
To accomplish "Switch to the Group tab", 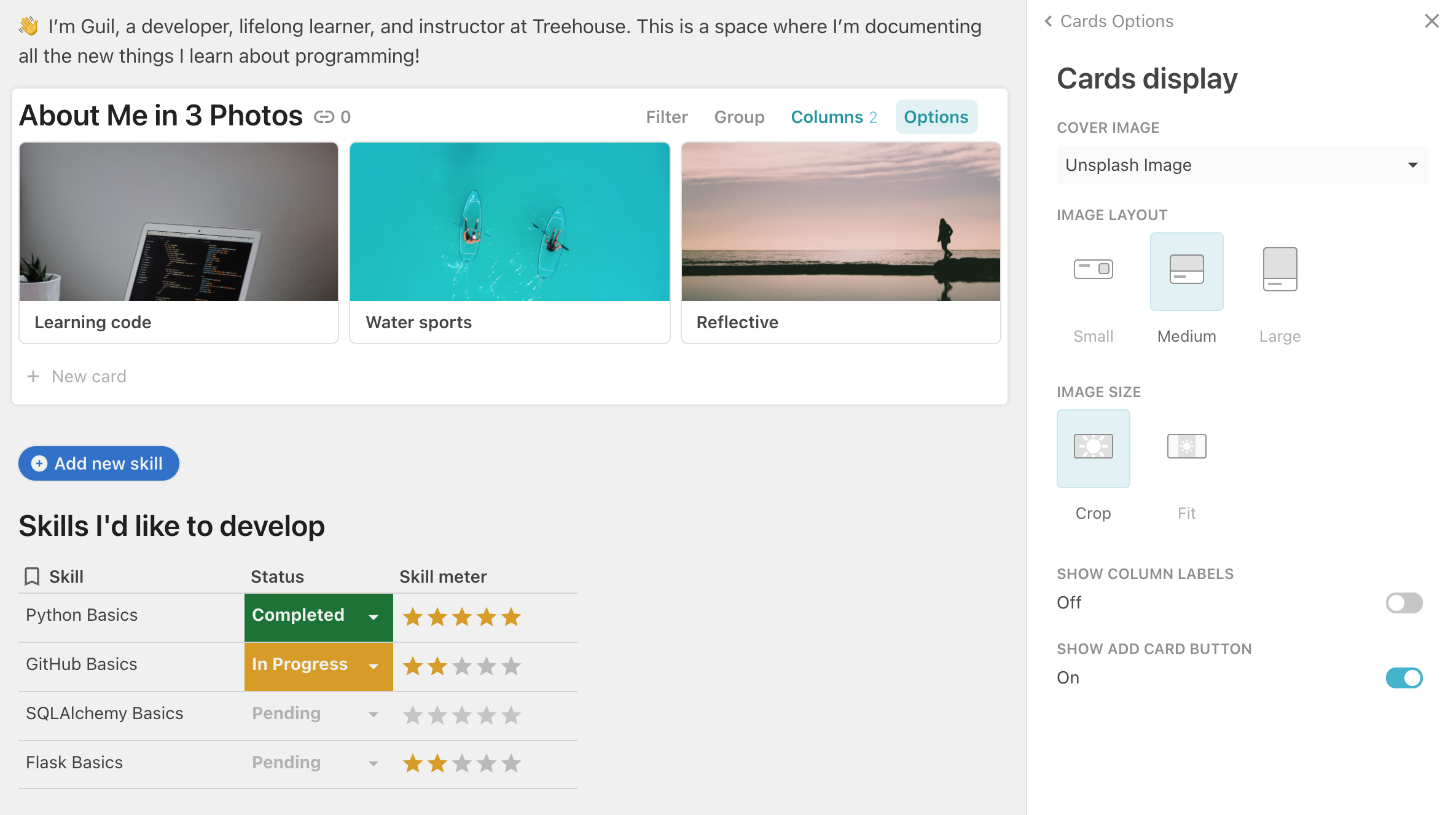I will [738, 117].
